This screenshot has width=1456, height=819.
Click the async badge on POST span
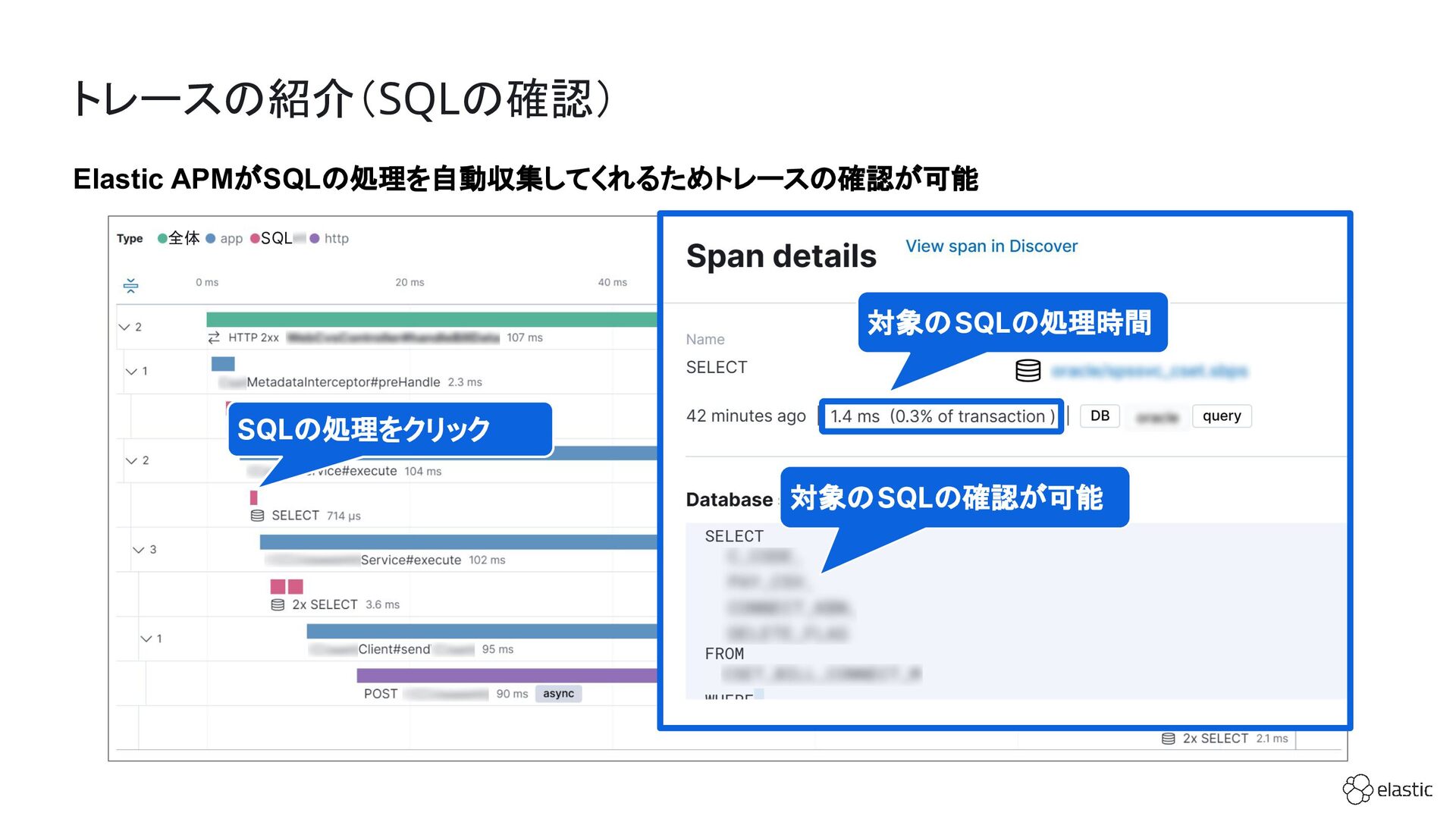558,694
